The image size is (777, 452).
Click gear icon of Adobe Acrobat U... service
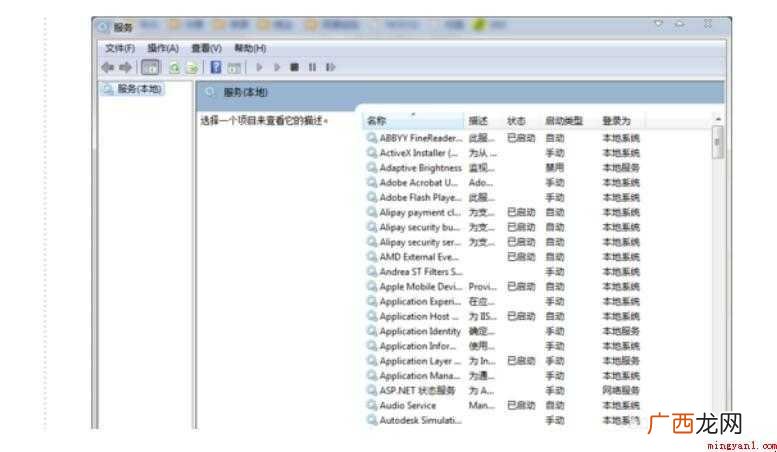click(372, 182)
